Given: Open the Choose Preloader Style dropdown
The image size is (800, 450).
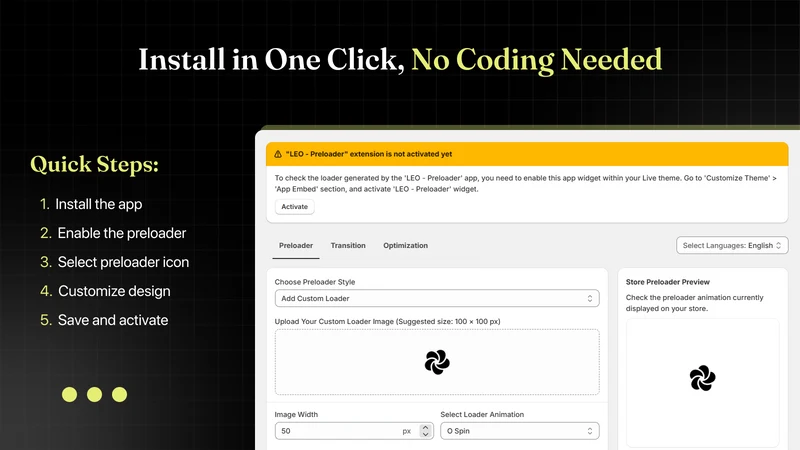Looking at the screenshot, I should point(437,298).
